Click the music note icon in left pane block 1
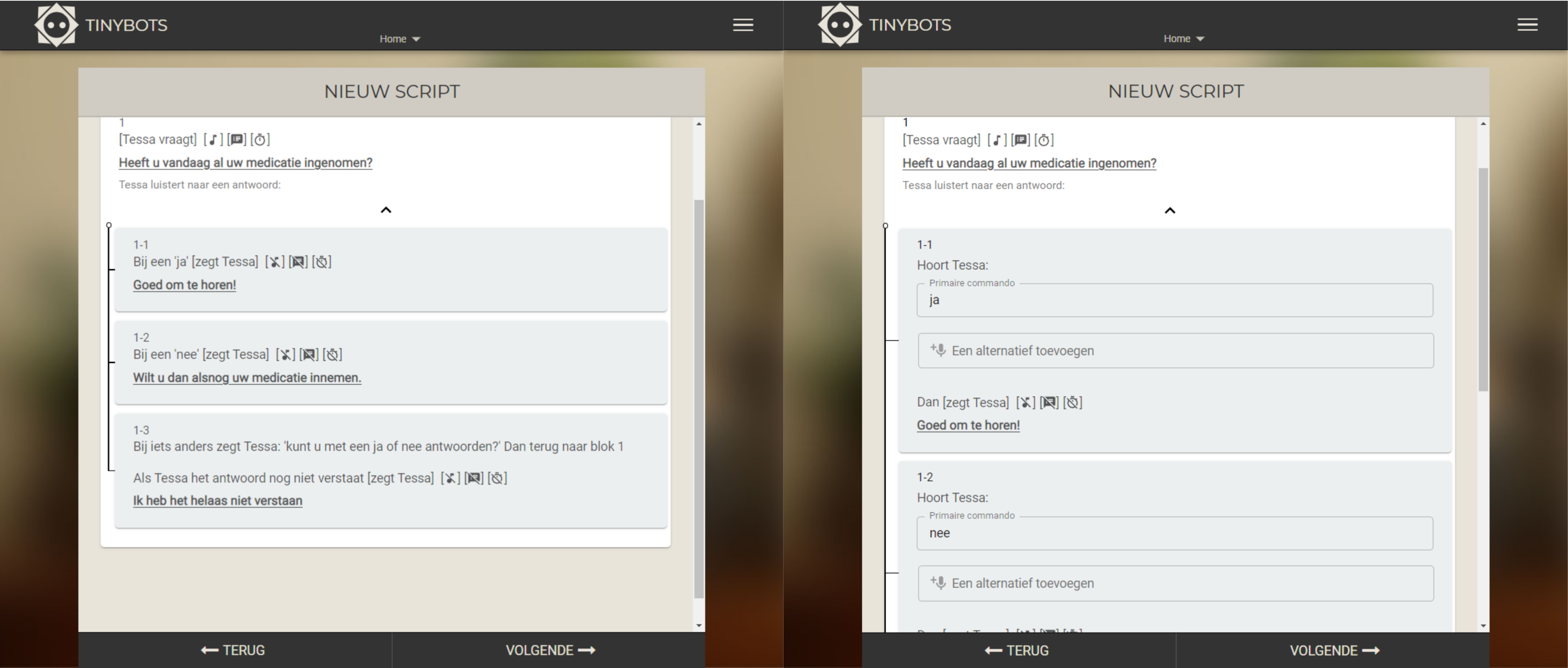The image size is (1568, 668). coord(213,139)
